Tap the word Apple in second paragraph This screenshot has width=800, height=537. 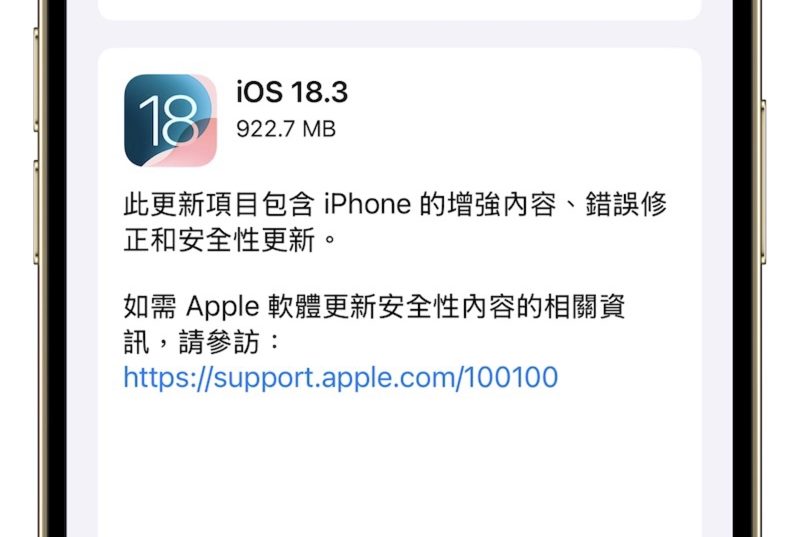click(222, 308)
